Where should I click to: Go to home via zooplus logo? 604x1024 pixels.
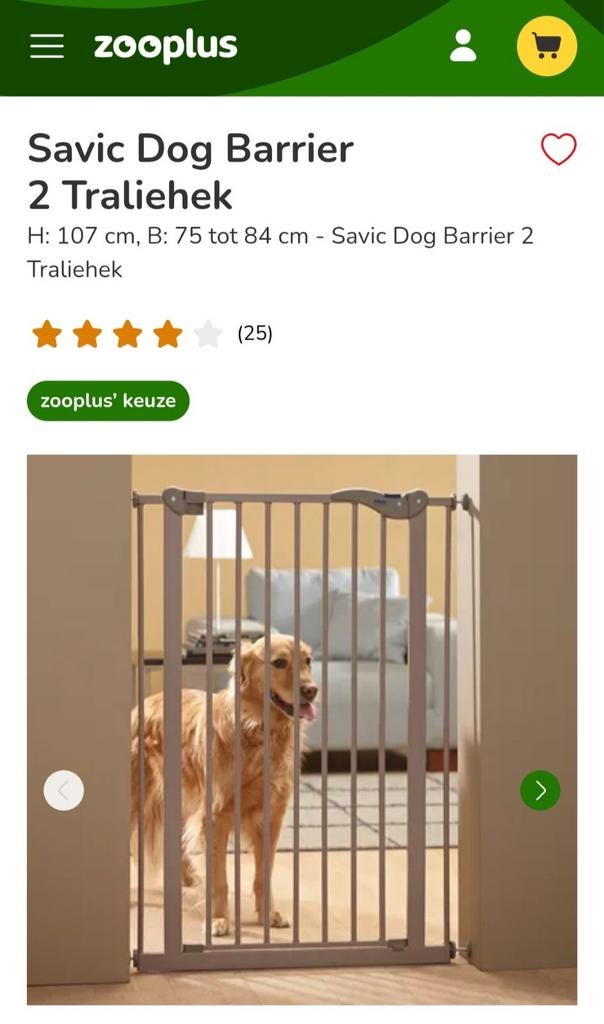click(x=165, y=46)
